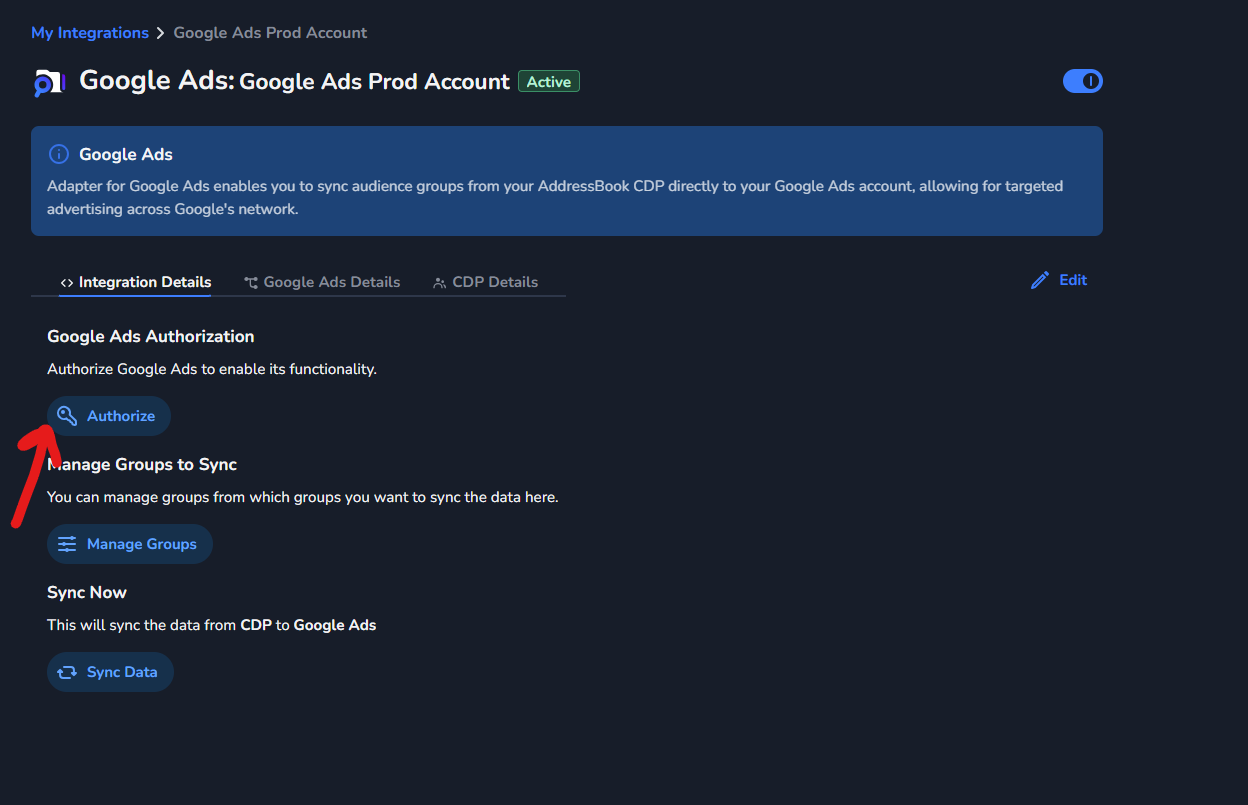Click the info icon in the Google Ads banner

tap(60, 154)
